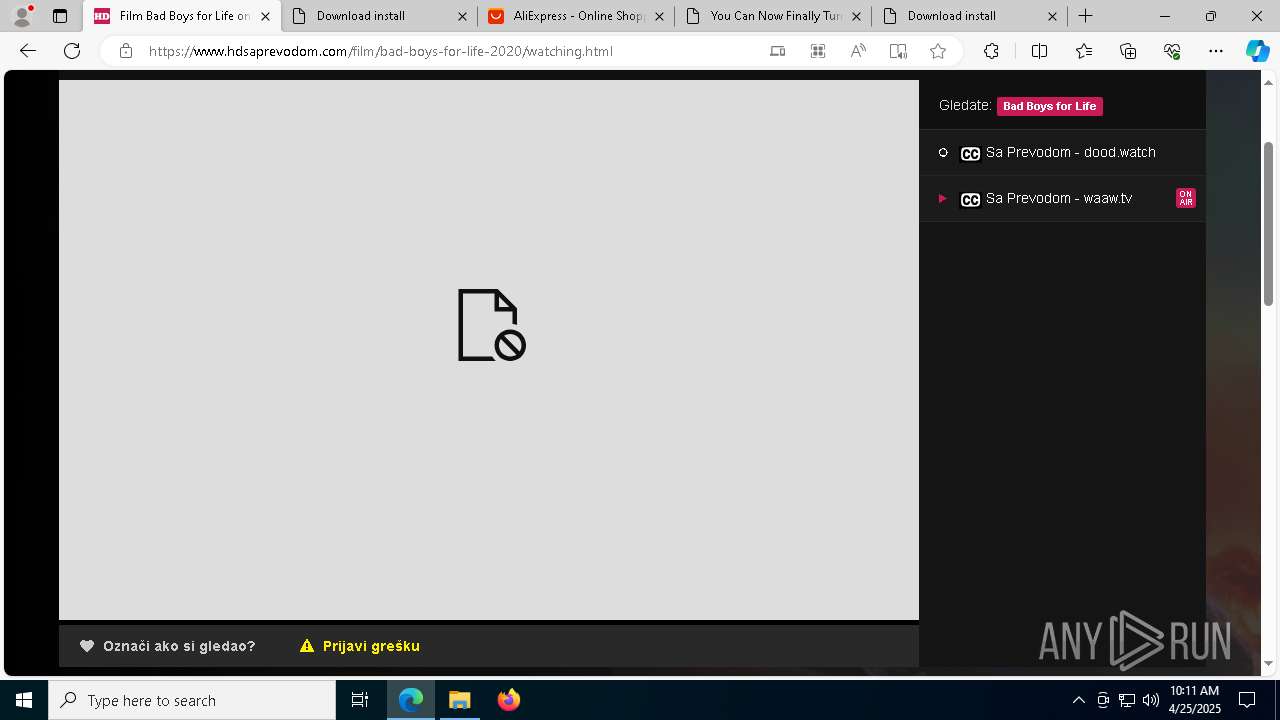Click the media cast icon in address bar
The image size is (1280, 720).
coord(777,51)
